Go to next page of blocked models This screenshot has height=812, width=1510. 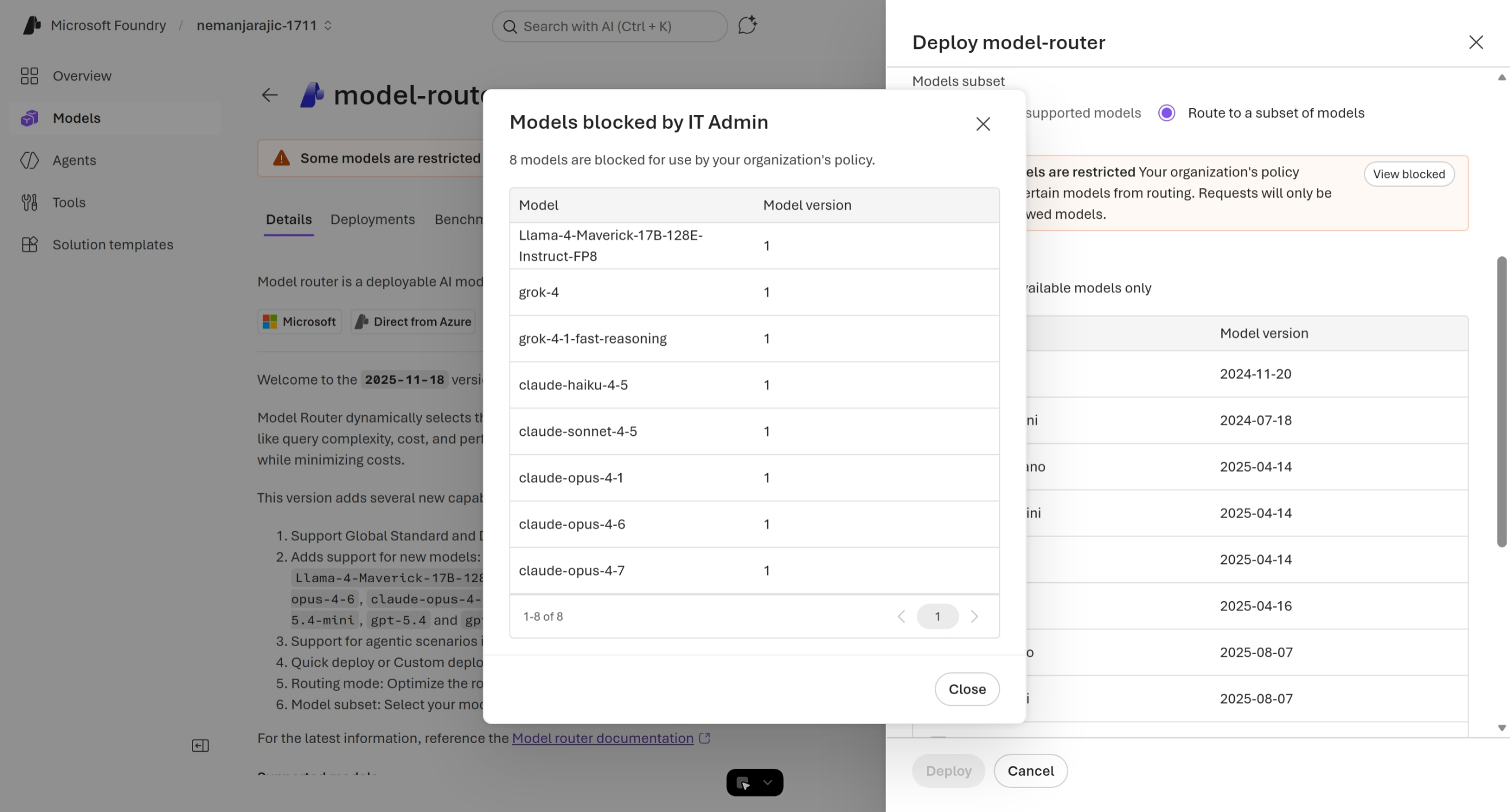coord(974,616)
